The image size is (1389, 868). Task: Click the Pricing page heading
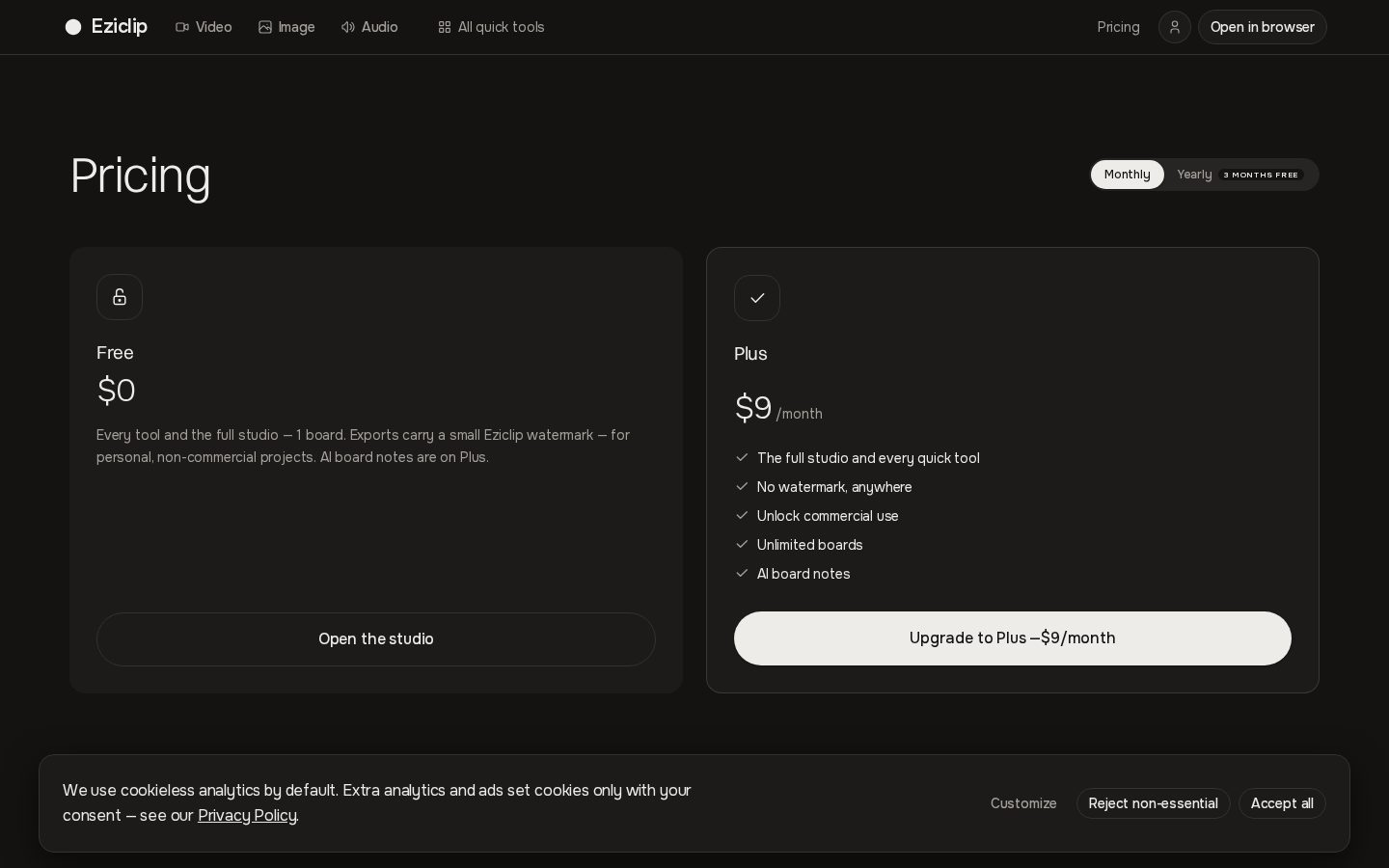[141, 176]
